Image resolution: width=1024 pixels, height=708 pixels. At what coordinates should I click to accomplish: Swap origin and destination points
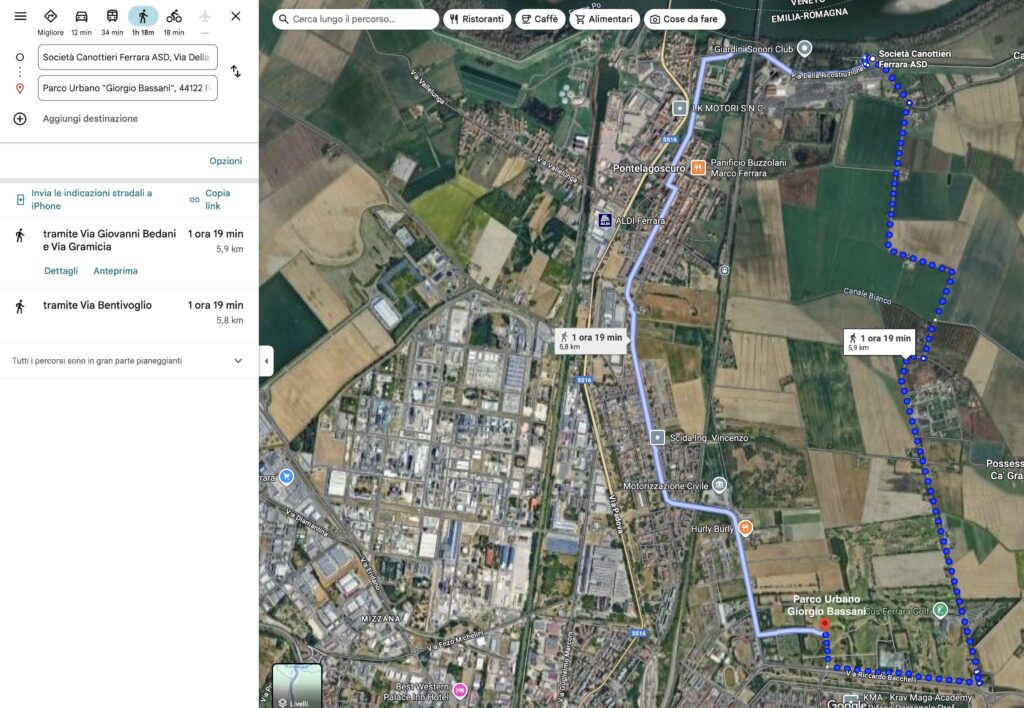click(235, 72)
